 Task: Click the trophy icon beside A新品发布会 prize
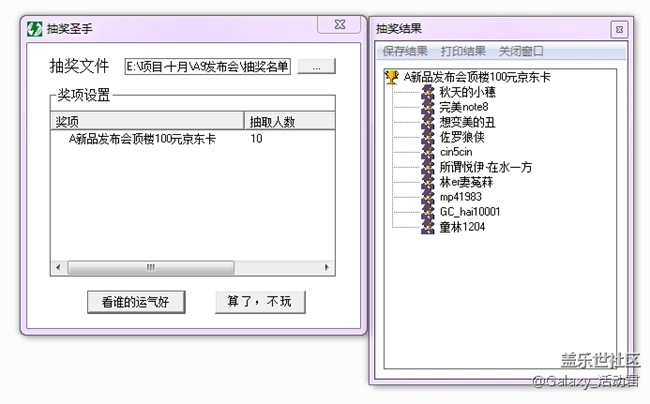[392, 77]
